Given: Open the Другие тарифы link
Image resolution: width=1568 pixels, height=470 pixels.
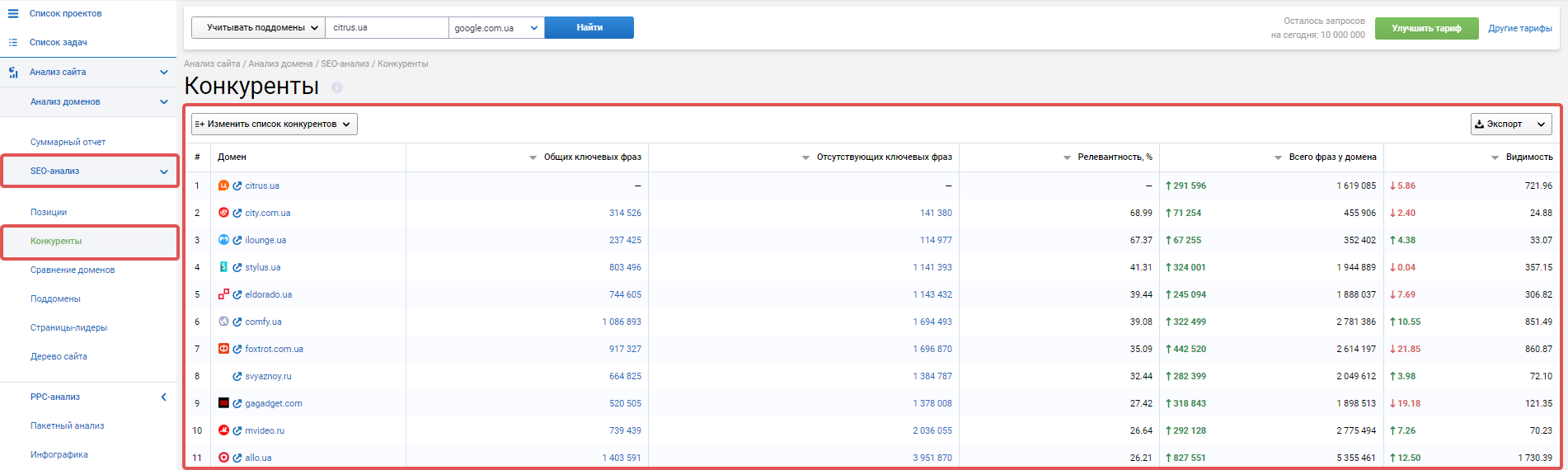Looking at the screenshot, I should (1520, 28).
